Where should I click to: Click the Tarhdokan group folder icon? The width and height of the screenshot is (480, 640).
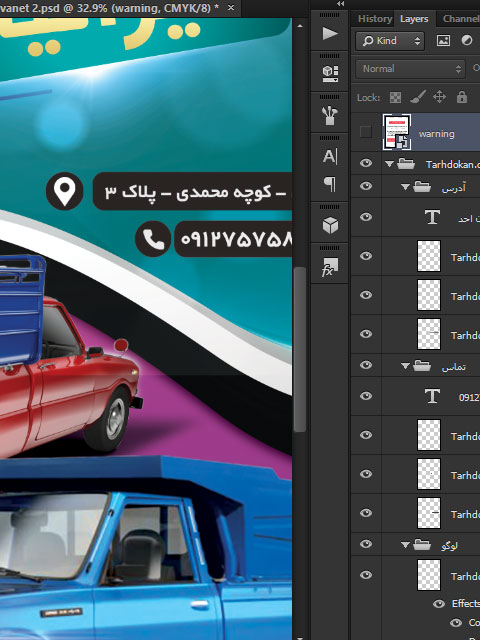[x=406, y=164]
